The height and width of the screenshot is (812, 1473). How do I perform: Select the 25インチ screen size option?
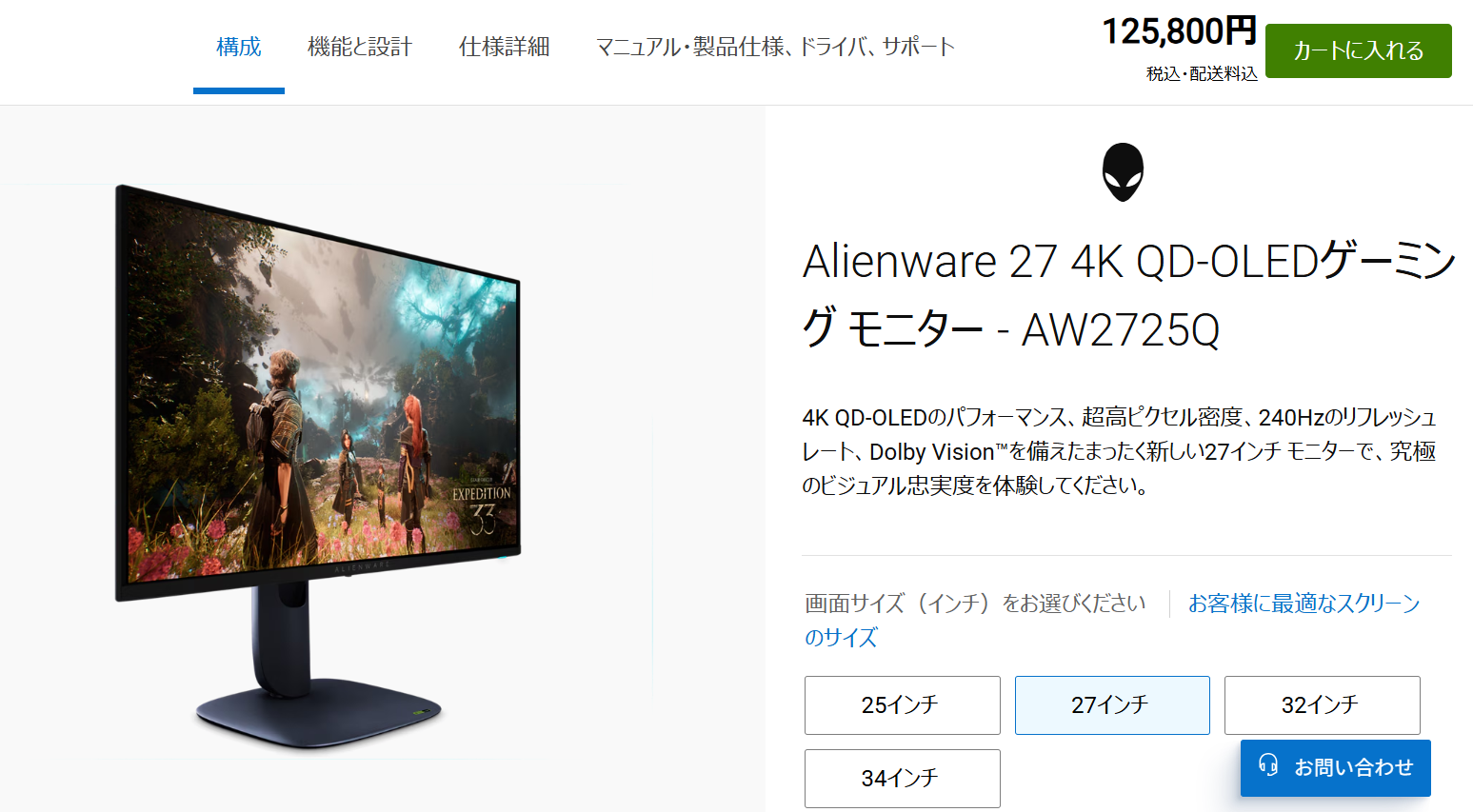902,705
